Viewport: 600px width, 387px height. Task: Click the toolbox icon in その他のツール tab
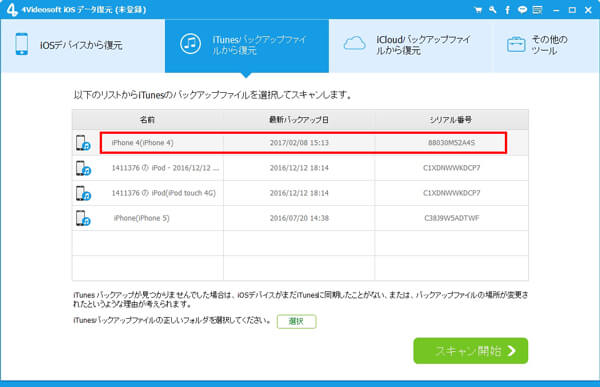[516, 44]
